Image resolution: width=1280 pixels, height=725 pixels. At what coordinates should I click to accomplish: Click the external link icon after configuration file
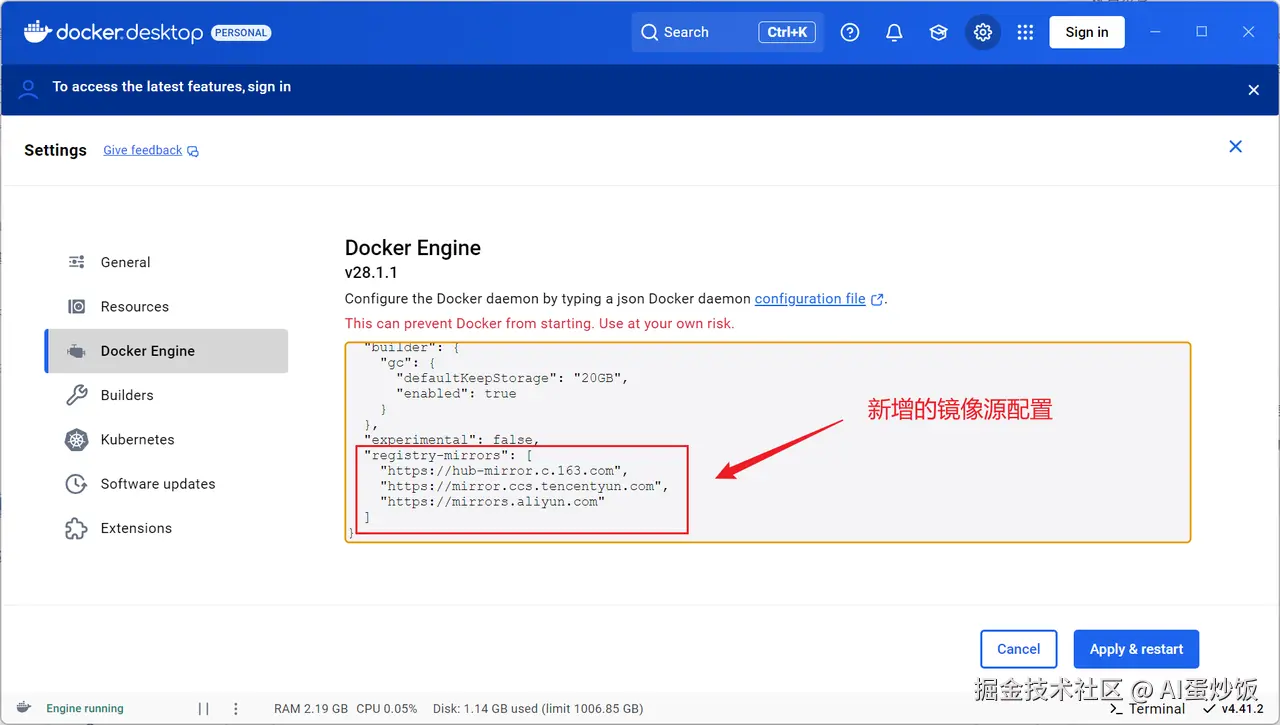point(877,299)
